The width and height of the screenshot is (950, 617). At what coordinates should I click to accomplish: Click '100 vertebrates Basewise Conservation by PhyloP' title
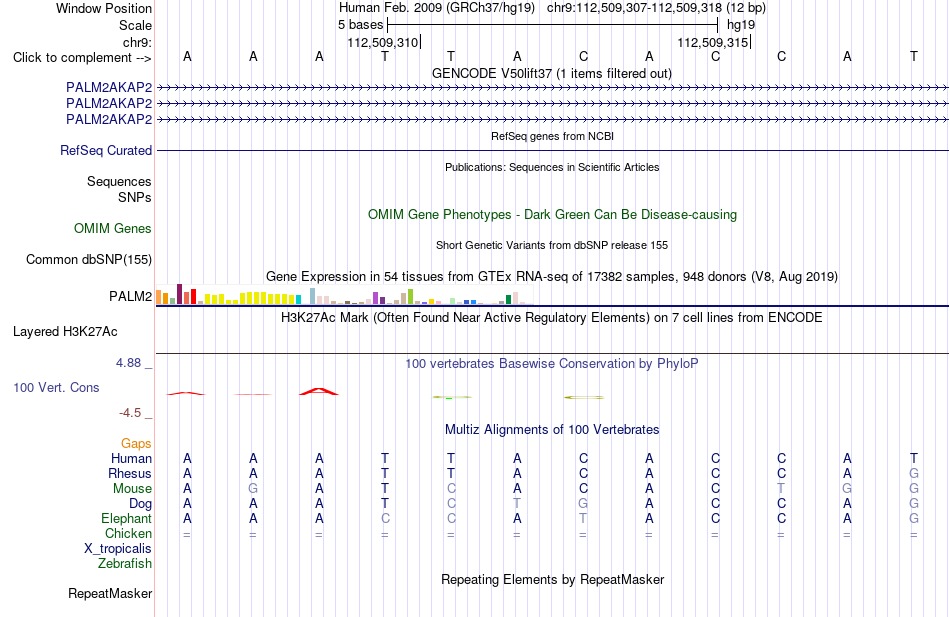click(x=552, y=364)
